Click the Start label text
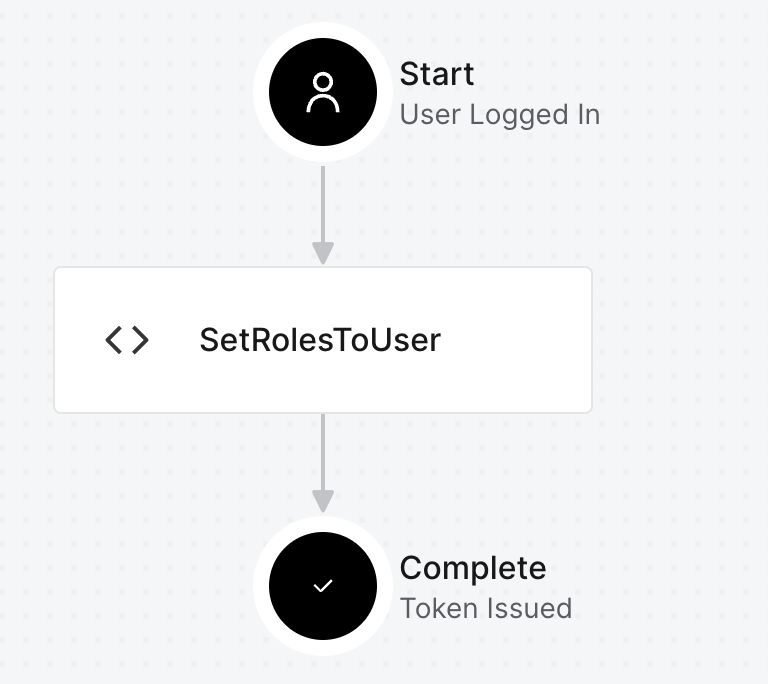 (x=437, y=74)
